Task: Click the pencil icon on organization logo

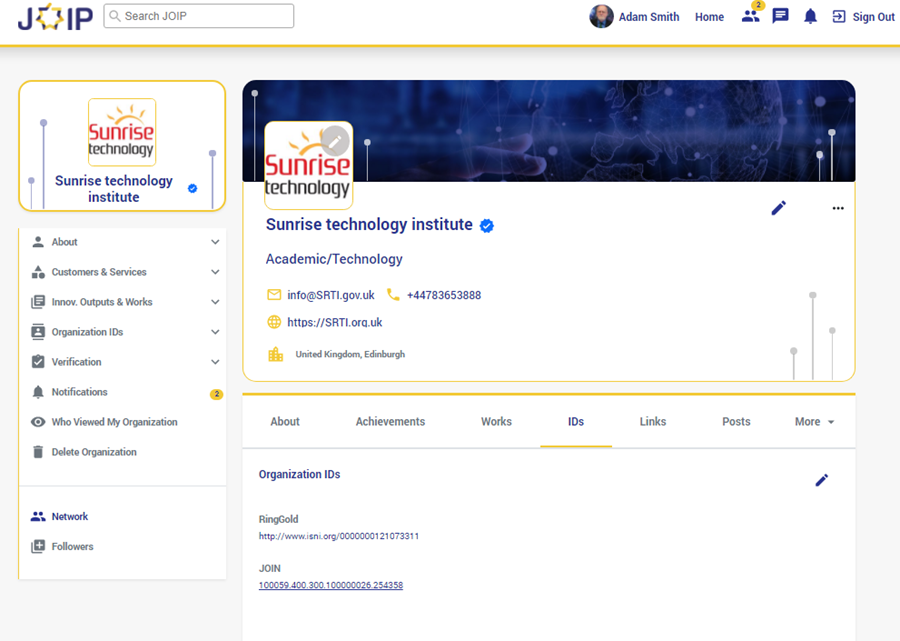Action: pos(335,141)
